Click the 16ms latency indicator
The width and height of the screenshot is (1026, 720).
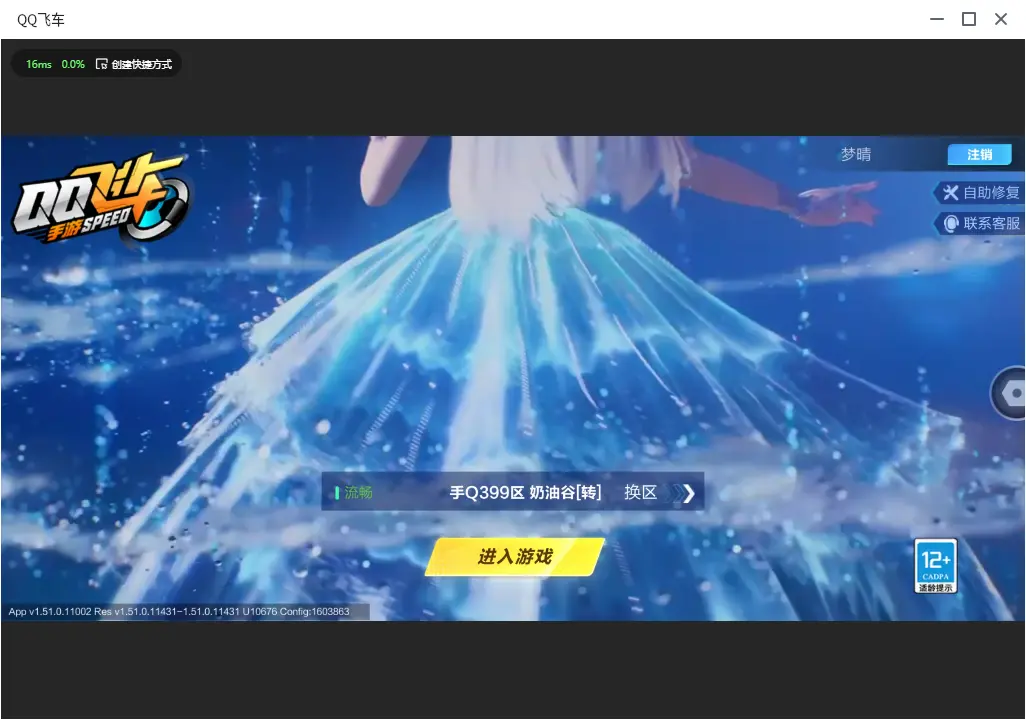point(39,64)
